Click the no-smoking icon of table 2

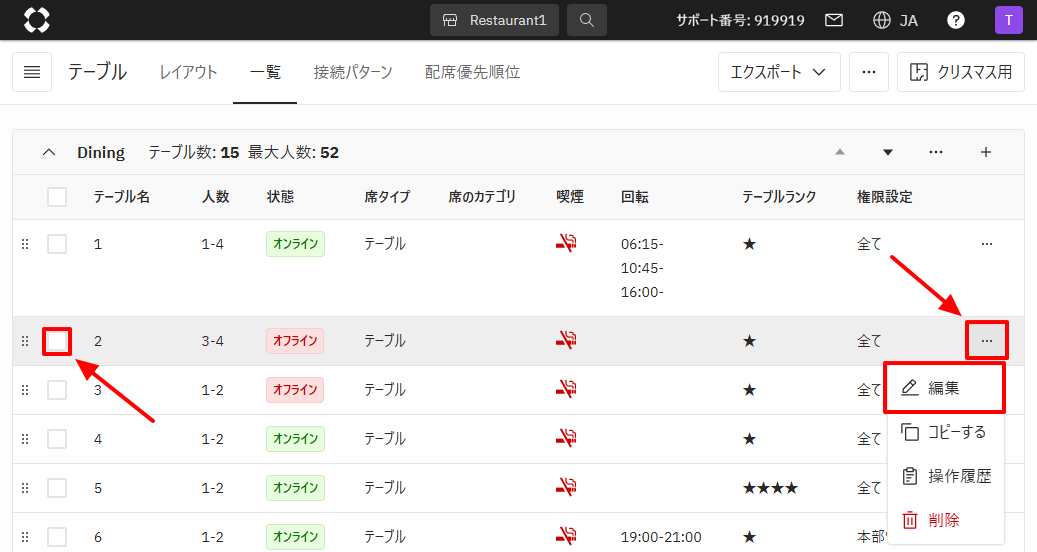[x=566, y=341]
